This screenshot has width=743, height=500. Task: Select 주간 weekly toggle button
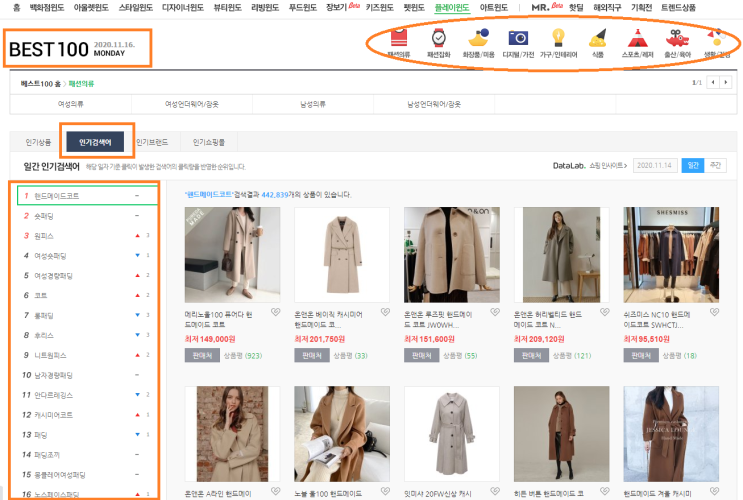click(x=716, y=165)
